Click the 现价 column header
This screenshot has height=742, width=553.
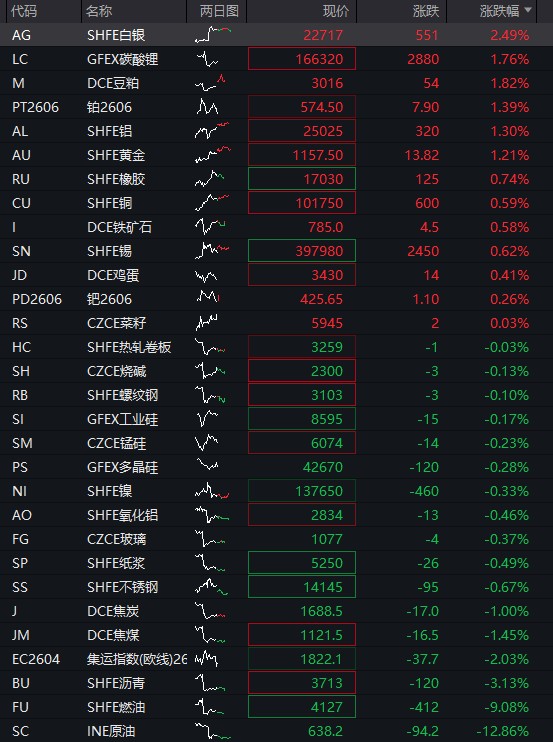point(335,11)
